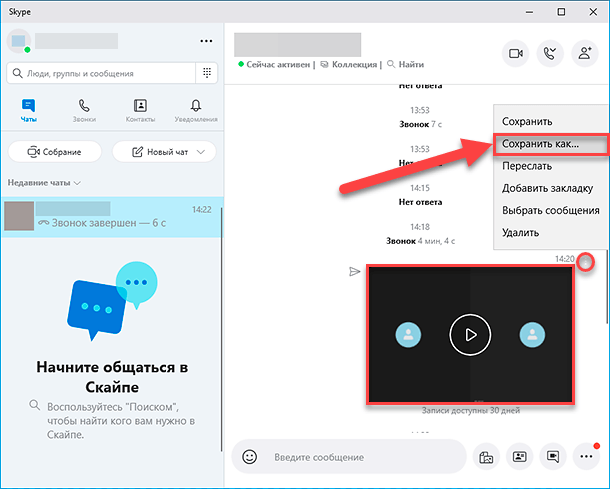Maximize the Skype window
610x489 pixels.
[x=561, y=12]
